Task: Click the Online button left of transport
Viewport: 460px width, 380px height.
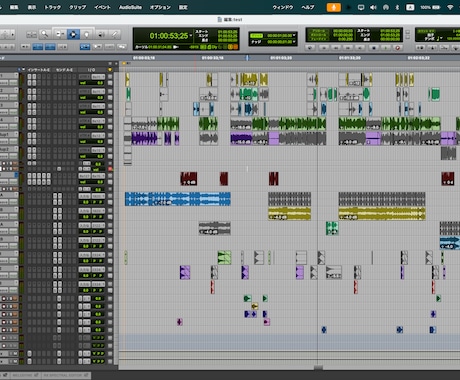Action: click(x=310, y=48)
